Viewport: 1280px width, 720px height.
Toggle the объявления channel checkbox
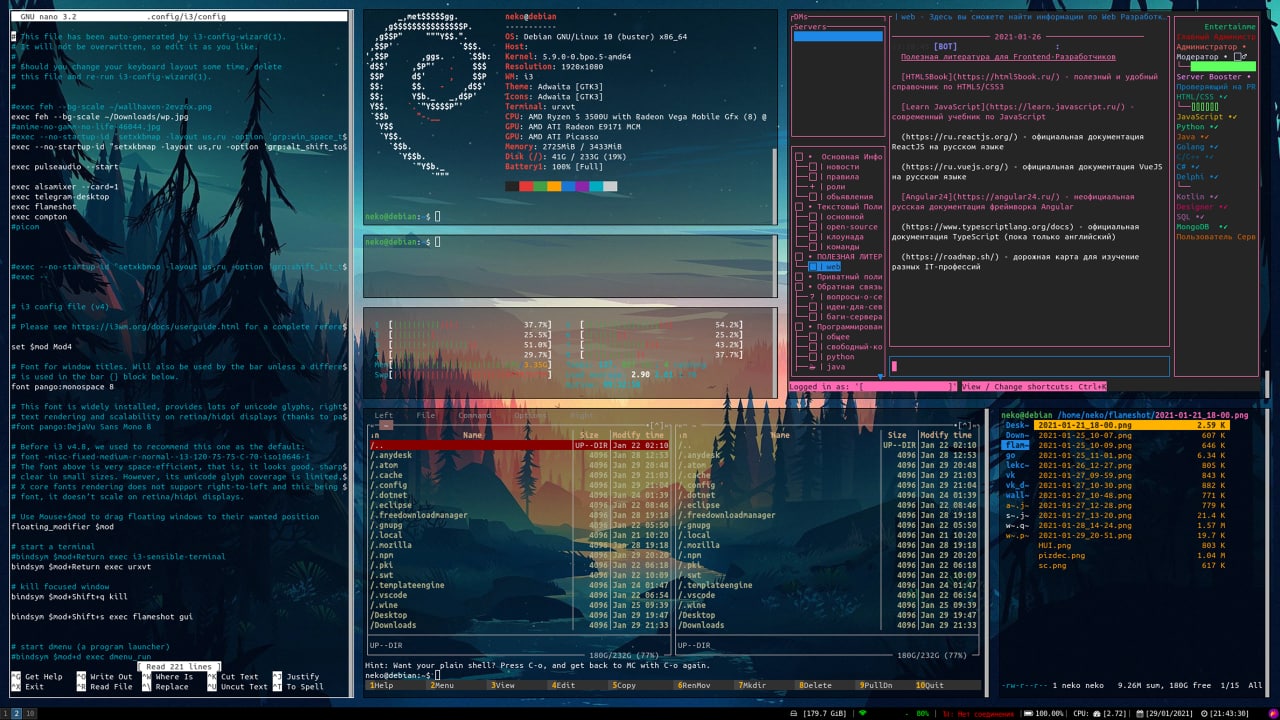pos(812,197)
